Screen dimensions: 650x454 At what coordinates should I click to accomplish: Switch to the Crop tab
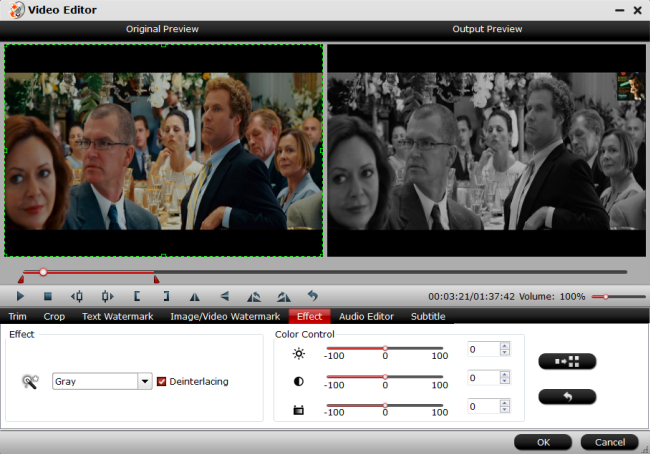54,316
